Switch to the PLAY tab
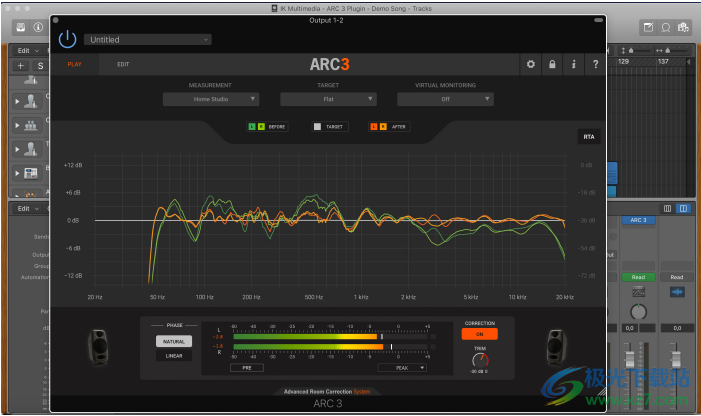 75,65
